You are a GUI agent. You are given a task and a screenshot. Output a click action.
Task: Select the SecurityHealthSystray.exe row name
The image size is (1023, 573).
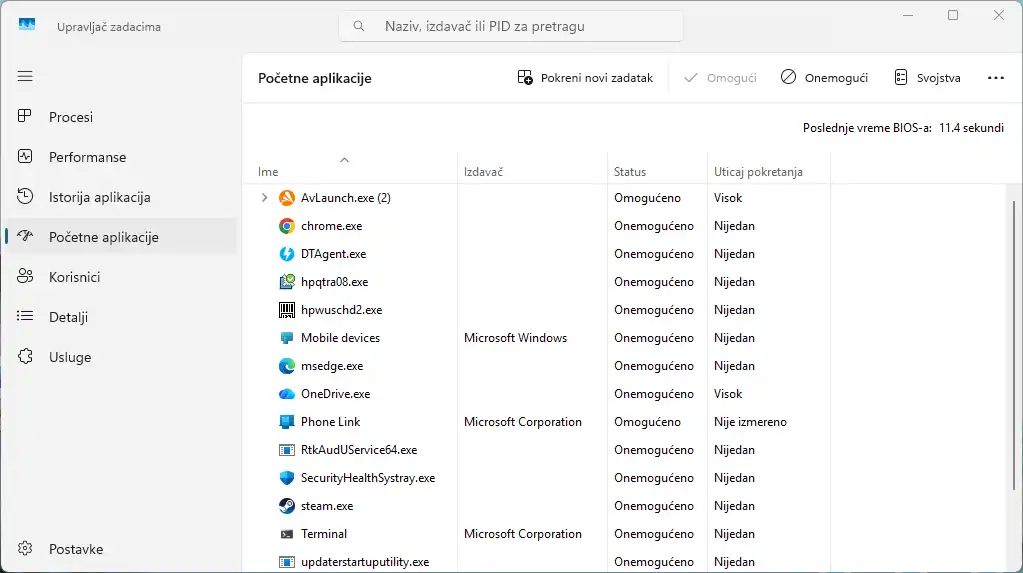[x=368, y=478]
